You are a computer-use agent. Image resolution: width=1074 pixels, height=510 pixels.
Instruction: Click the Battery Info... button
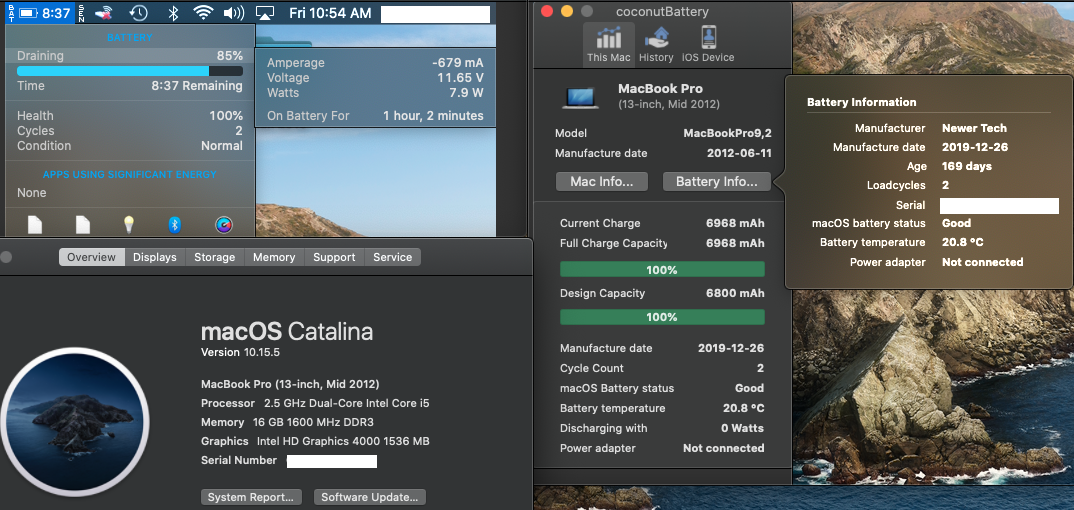click(716, 182)
